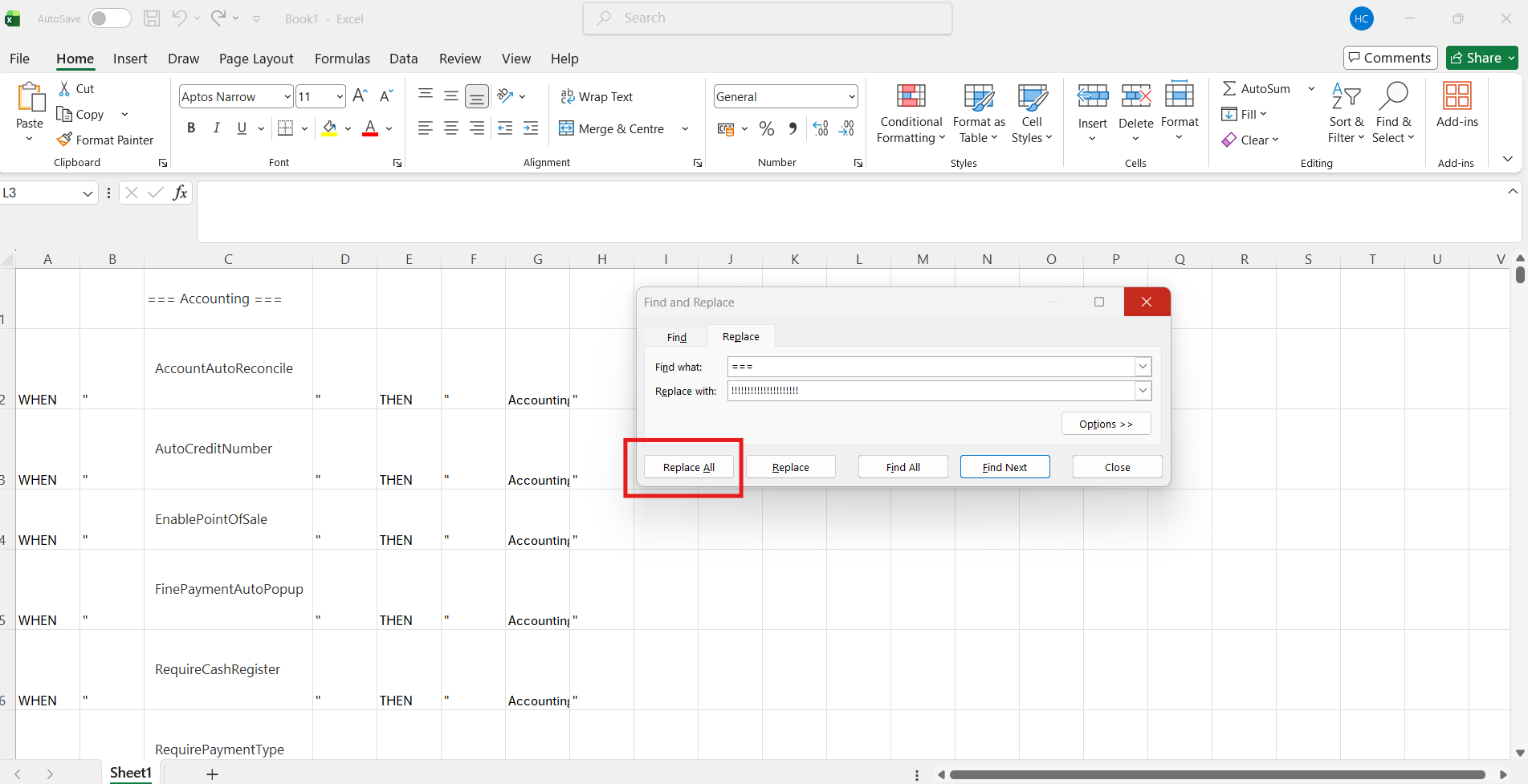Apply bold formatting
Image resolution: width=1528 pixels, height=784 pixels.
click(191, 128)
